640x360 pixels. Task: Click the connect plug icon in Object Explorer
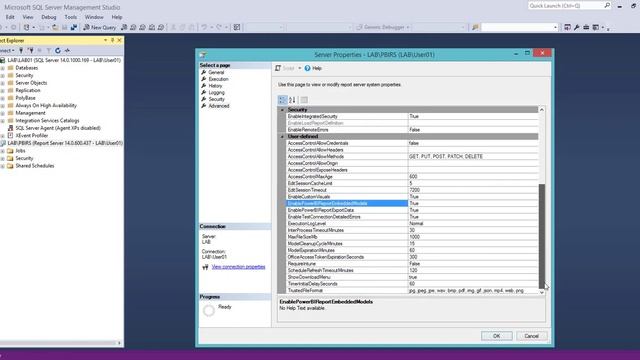click(x=21, y=51)
